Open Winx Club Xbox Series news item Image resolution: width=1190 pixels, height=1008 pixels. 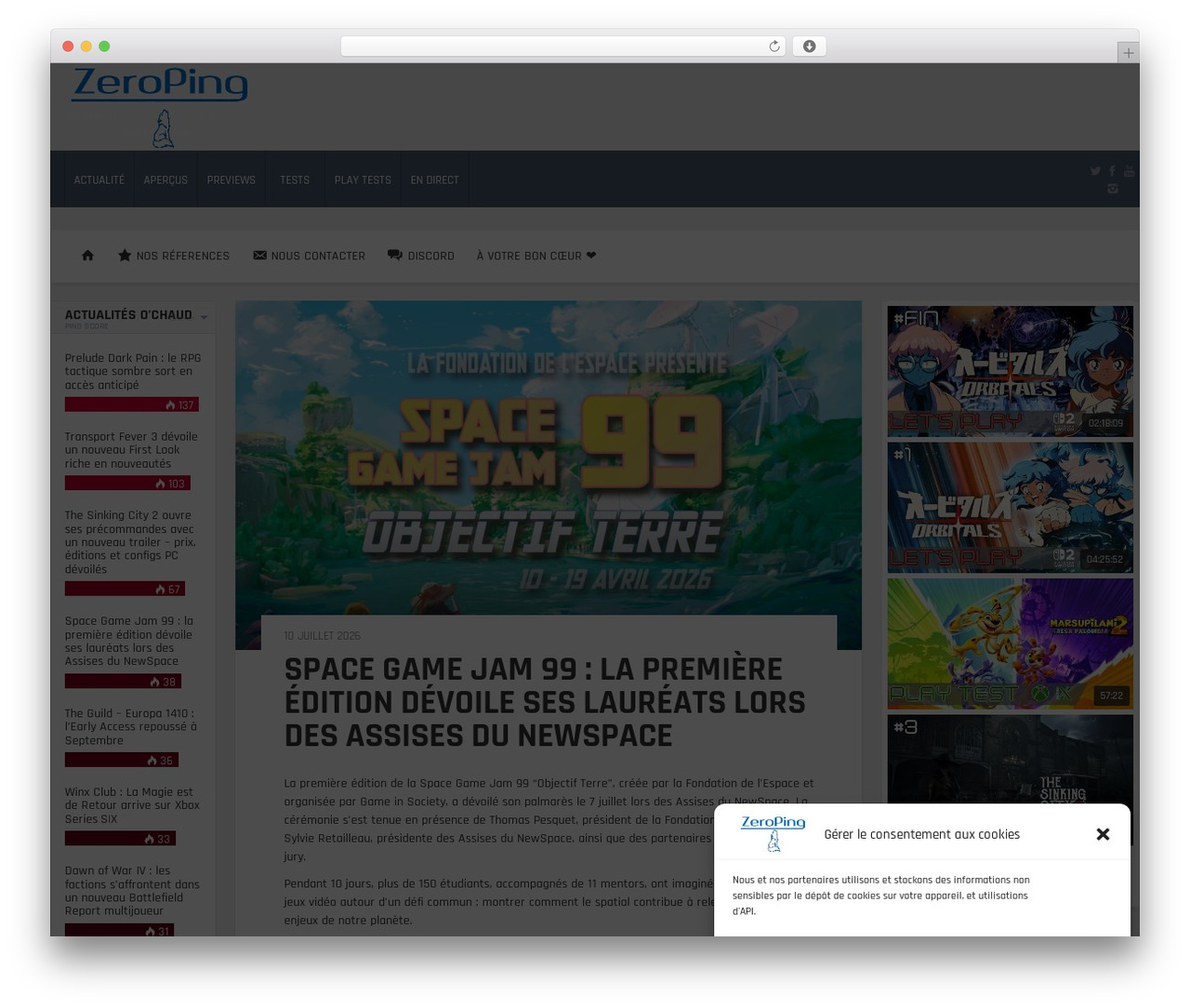(x=132, y=805)
